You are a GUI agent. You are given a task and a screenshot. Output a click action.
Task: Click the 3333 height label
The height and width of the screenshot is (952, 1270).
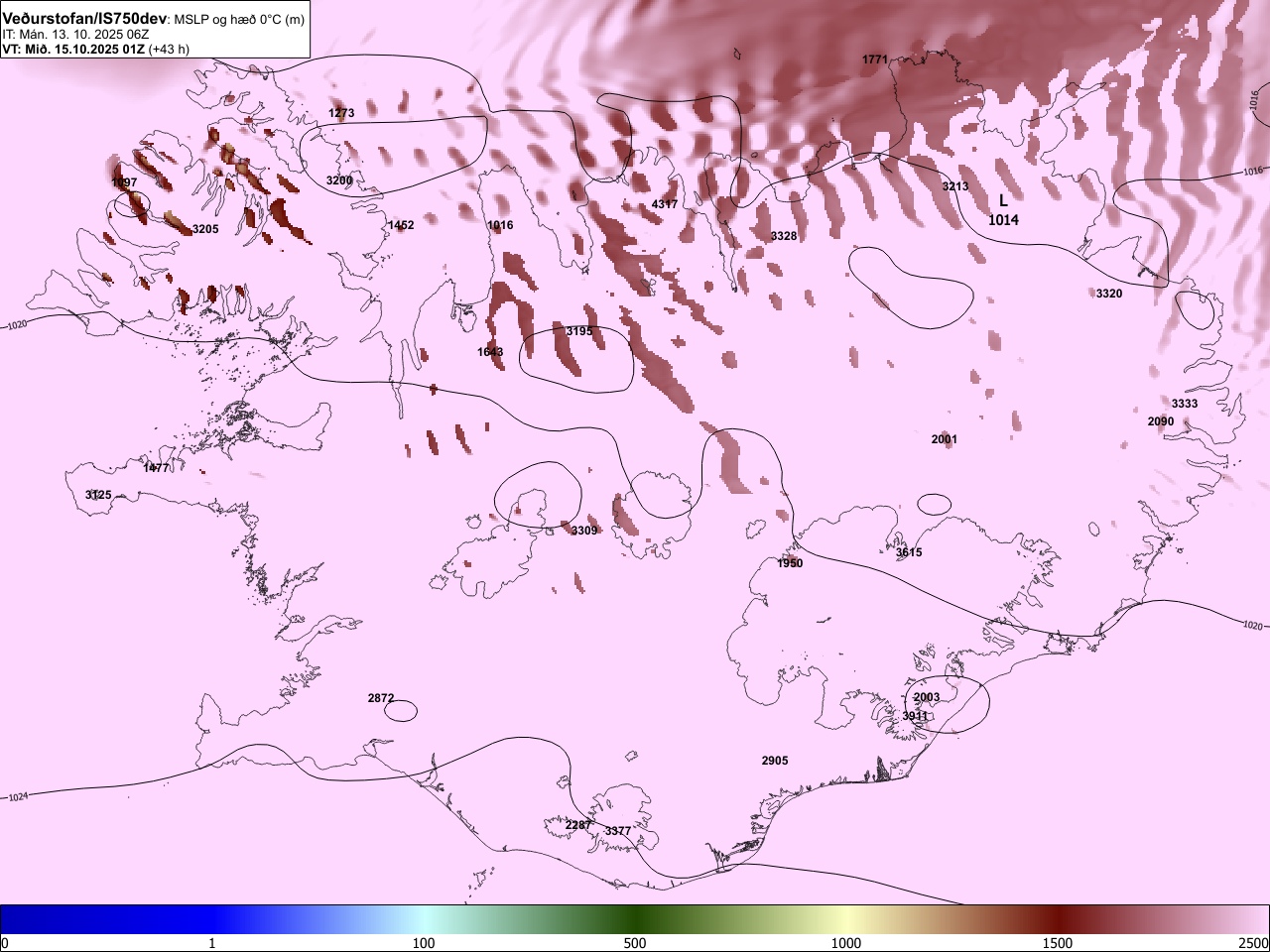click(1185, 404)
